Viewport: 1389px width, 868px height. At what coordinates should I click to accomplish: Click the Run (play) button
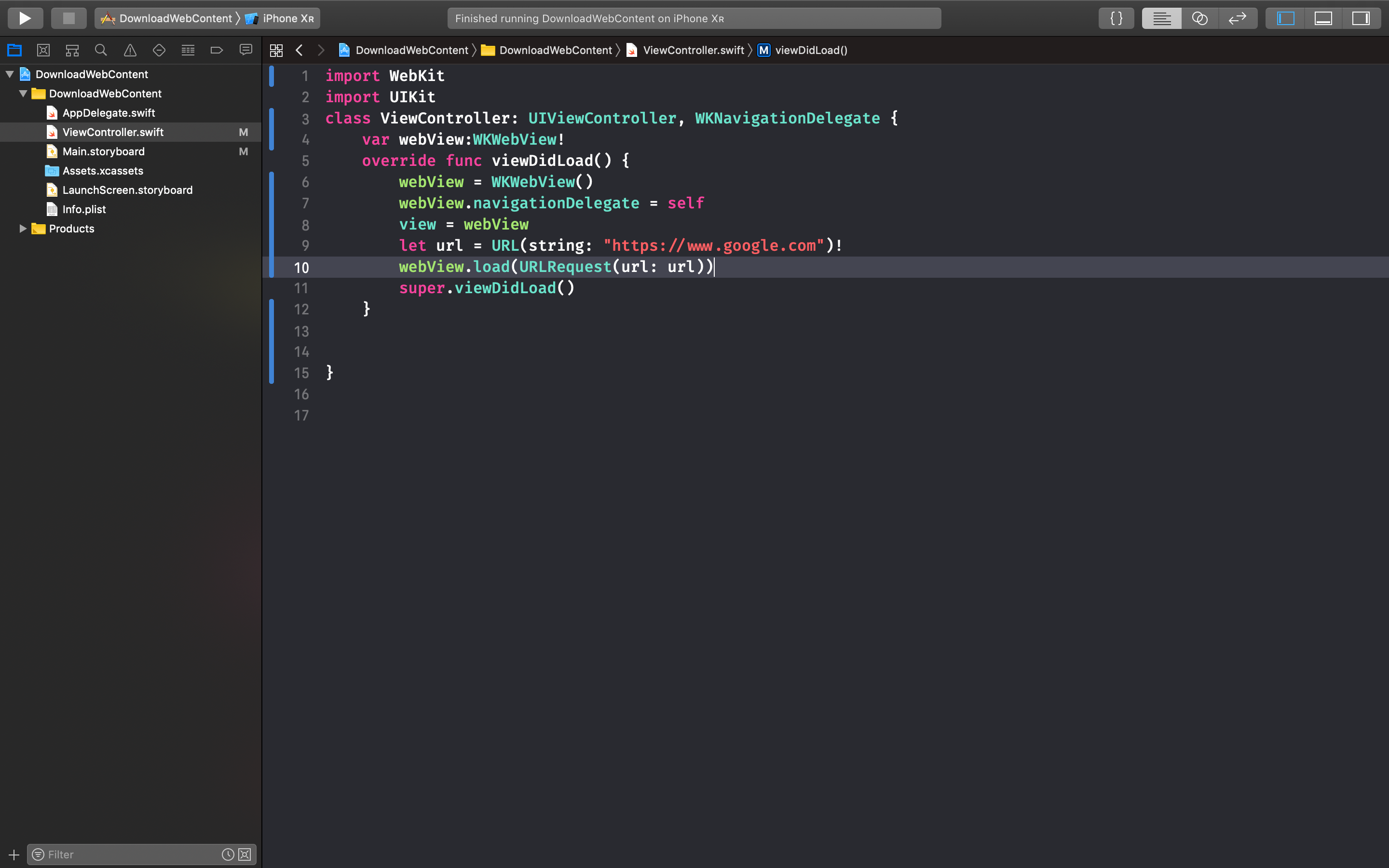[25, 18]
